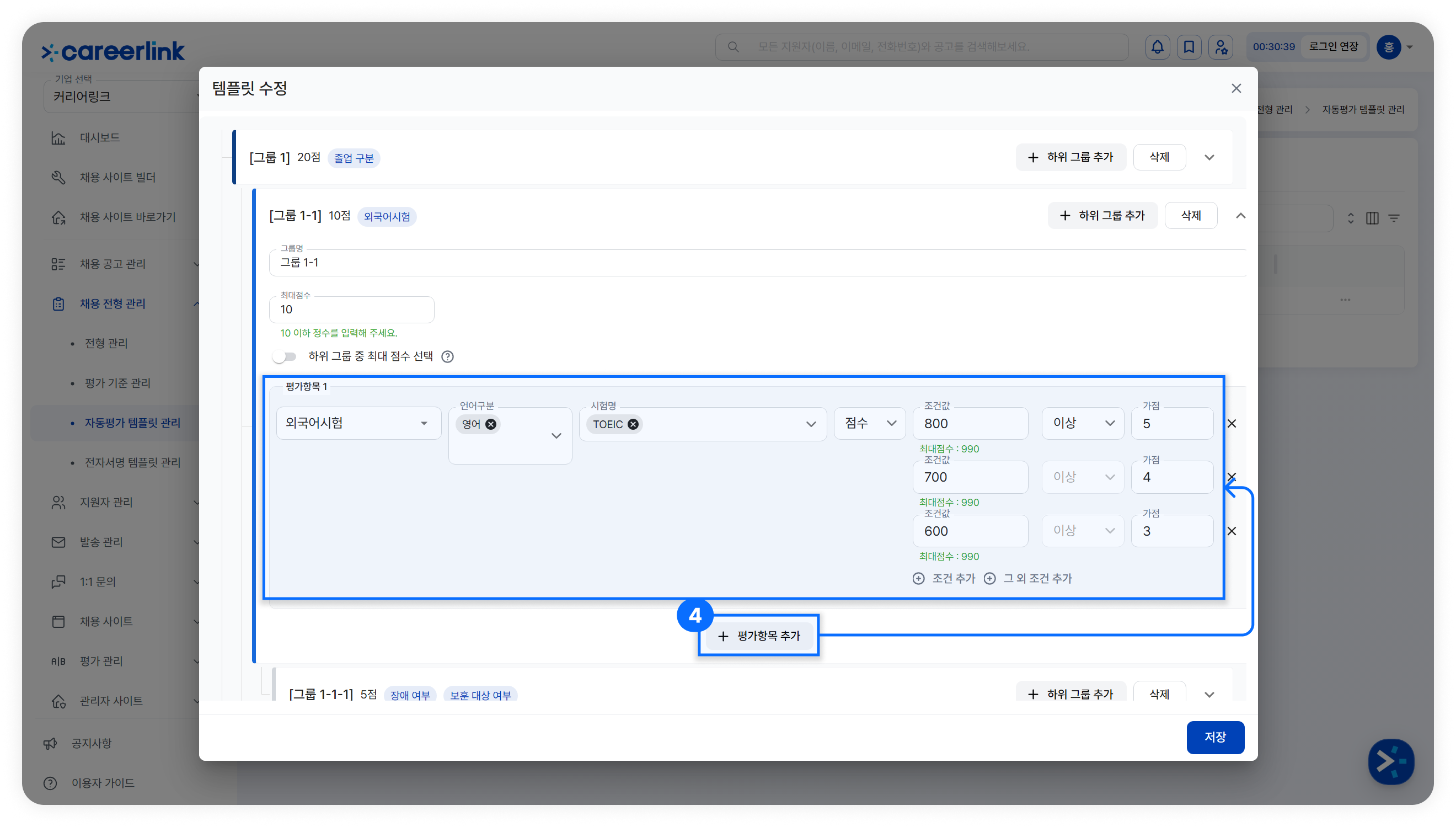
Task: Click the 대시보드 sidebar icon
Action: point(58,138)
